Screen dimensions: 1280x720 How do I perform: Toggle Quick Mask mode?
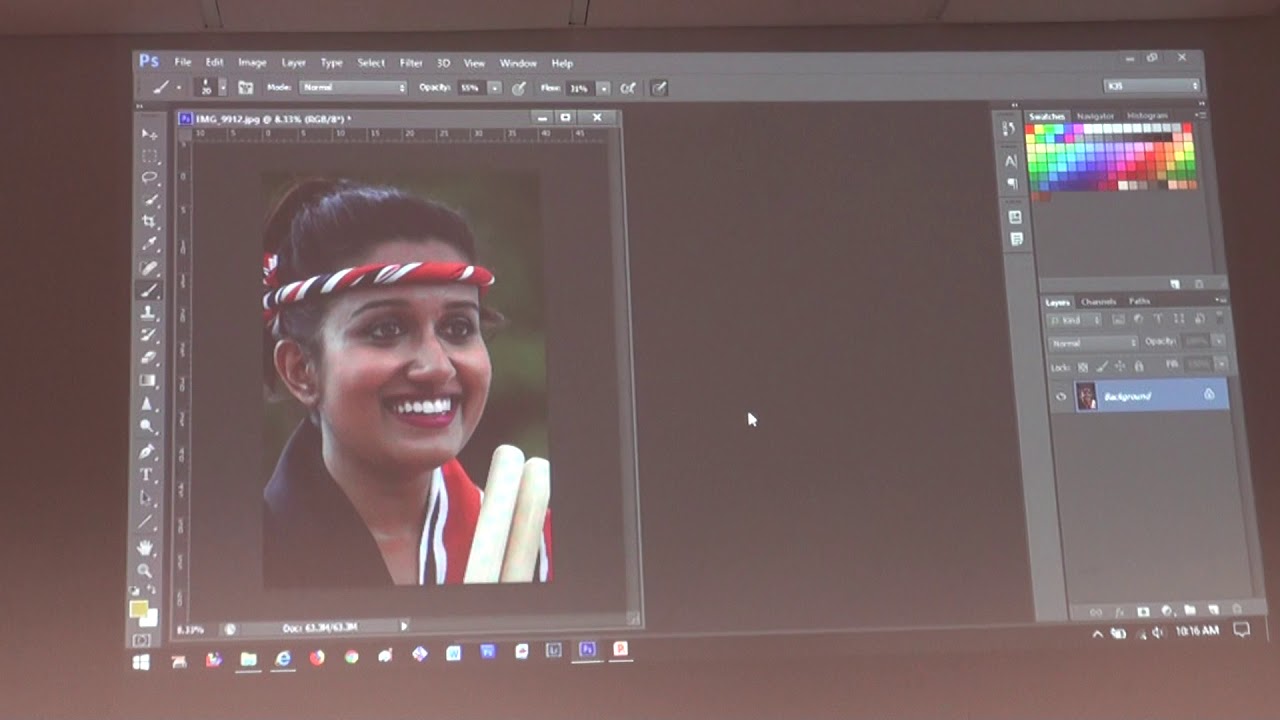tap(140, 640)
